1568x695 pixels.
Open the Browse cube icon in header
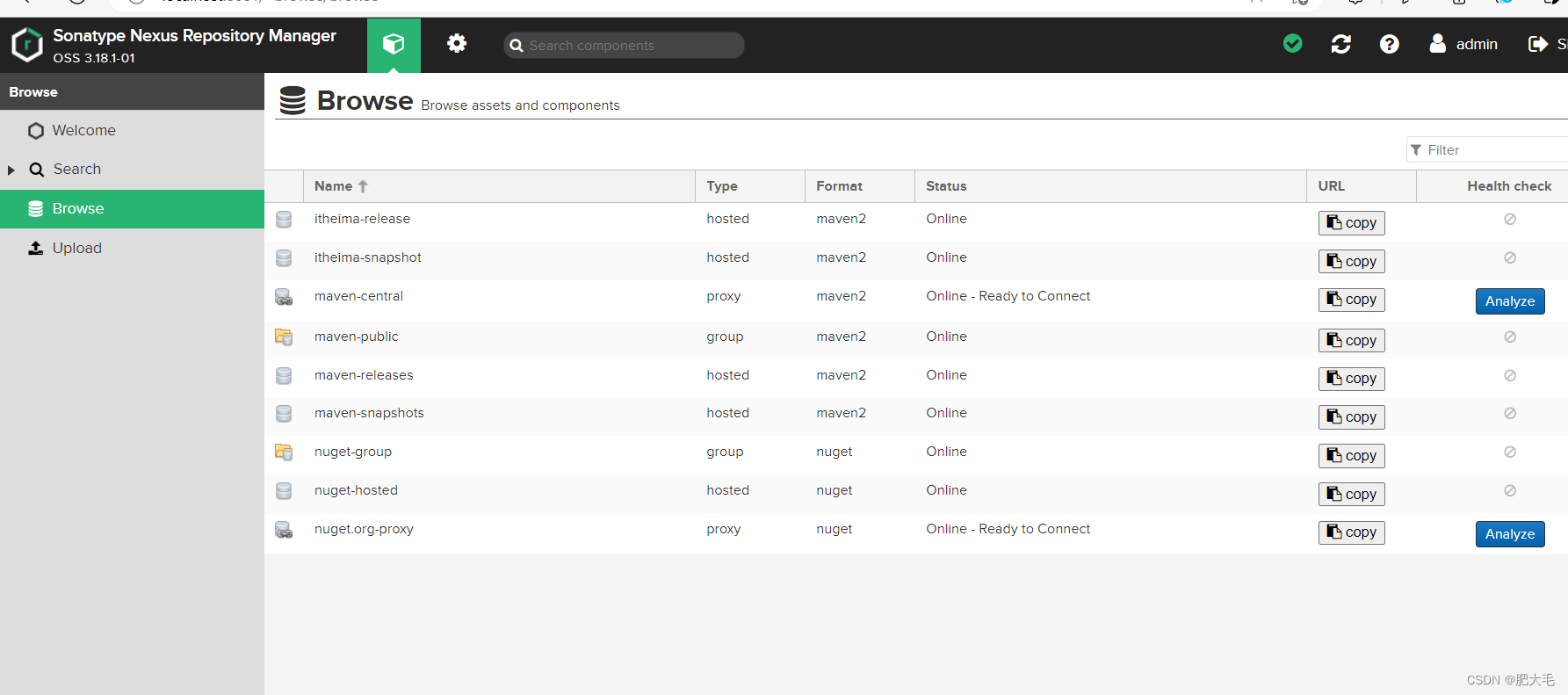394,44
